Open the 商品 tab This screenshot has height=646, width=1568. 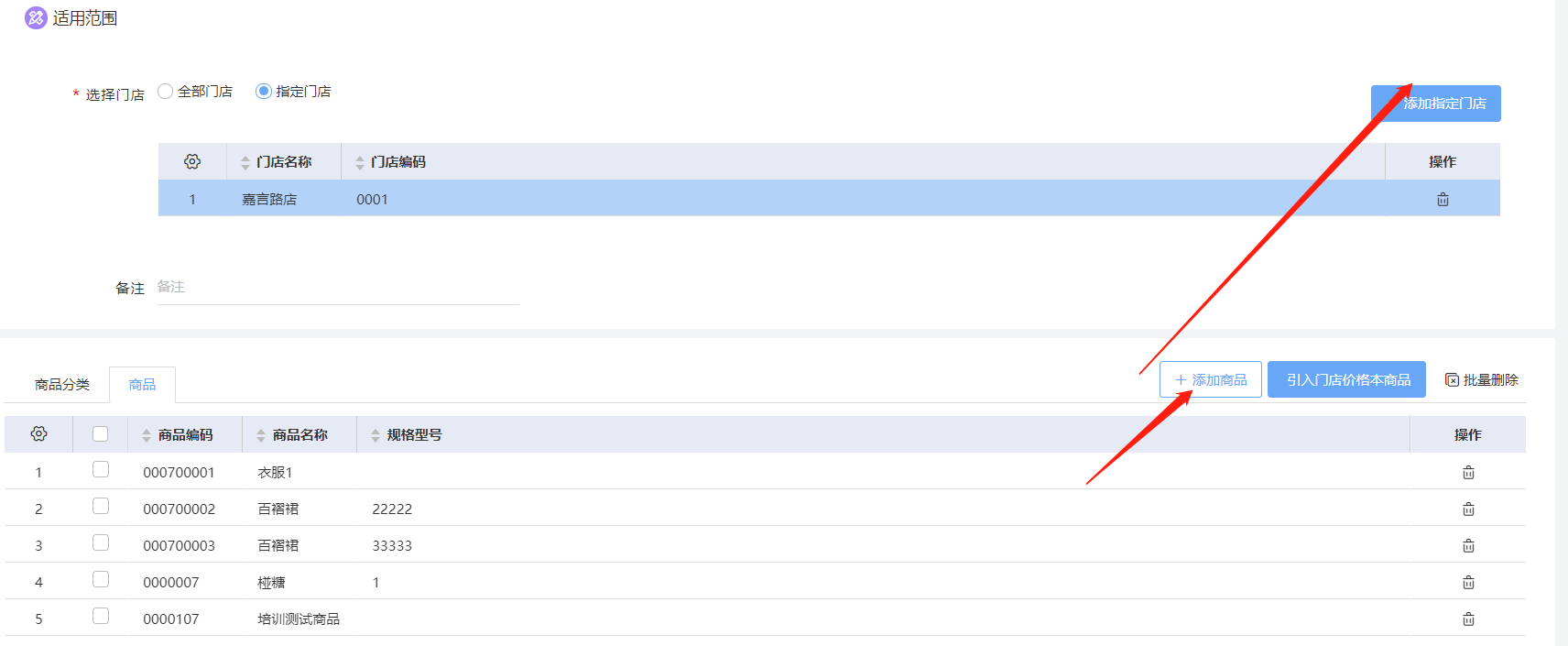[x=142, y=385]
